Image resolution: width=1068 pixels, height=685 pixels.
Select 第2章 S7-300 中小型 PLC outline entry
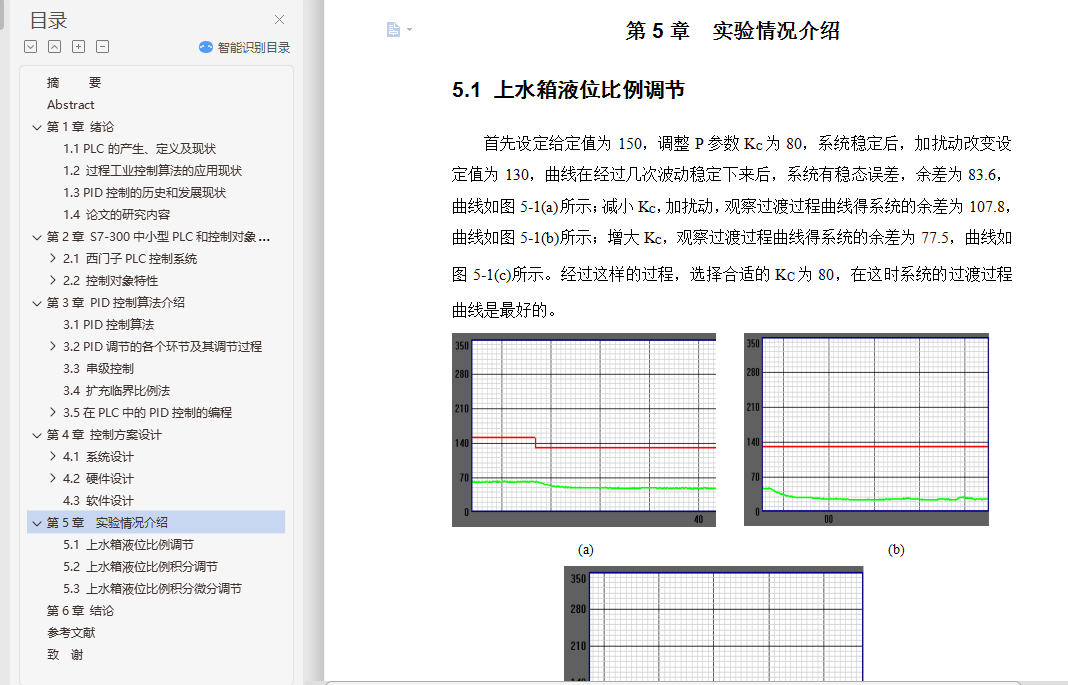(159, 237)
